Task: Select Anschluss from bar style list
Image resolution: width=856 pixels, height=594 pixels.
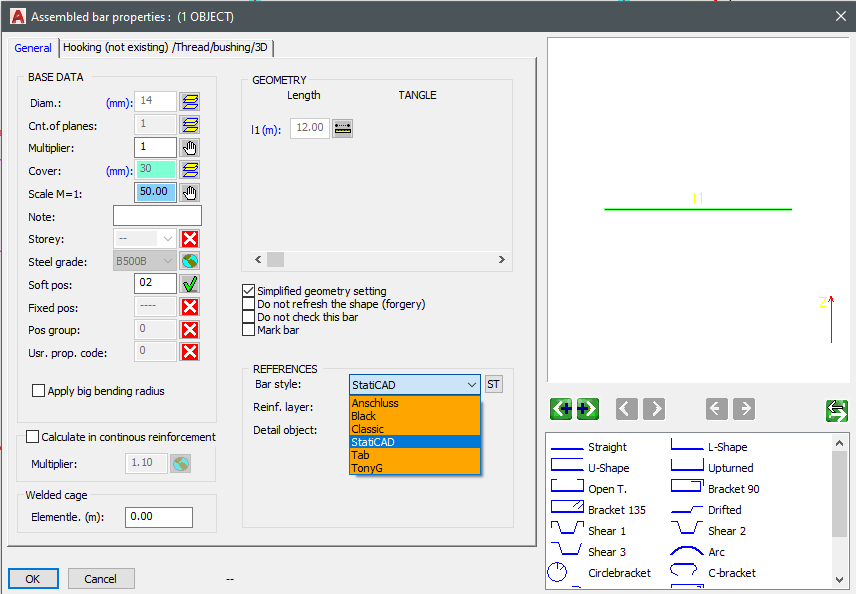Action: [x=415, y=403]
